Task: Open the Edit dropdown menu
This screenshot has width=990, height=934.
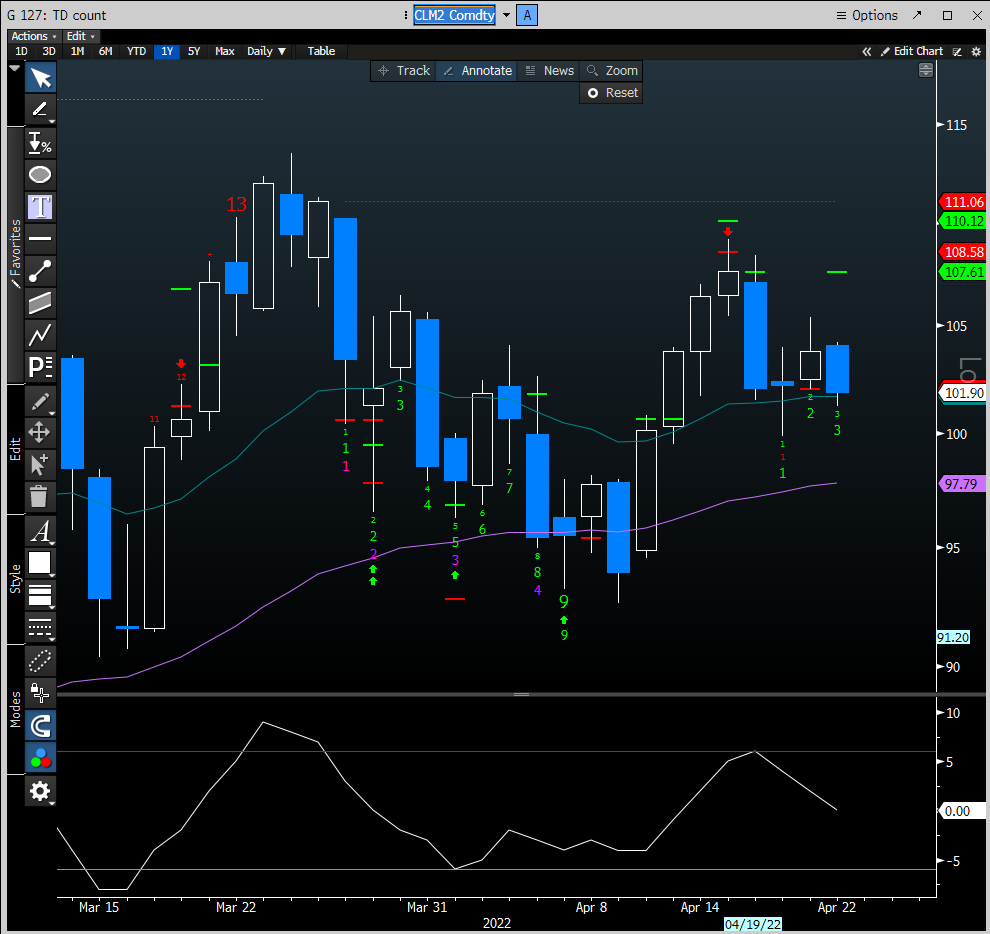Action: pyautogui.click(x=80, y=36)
